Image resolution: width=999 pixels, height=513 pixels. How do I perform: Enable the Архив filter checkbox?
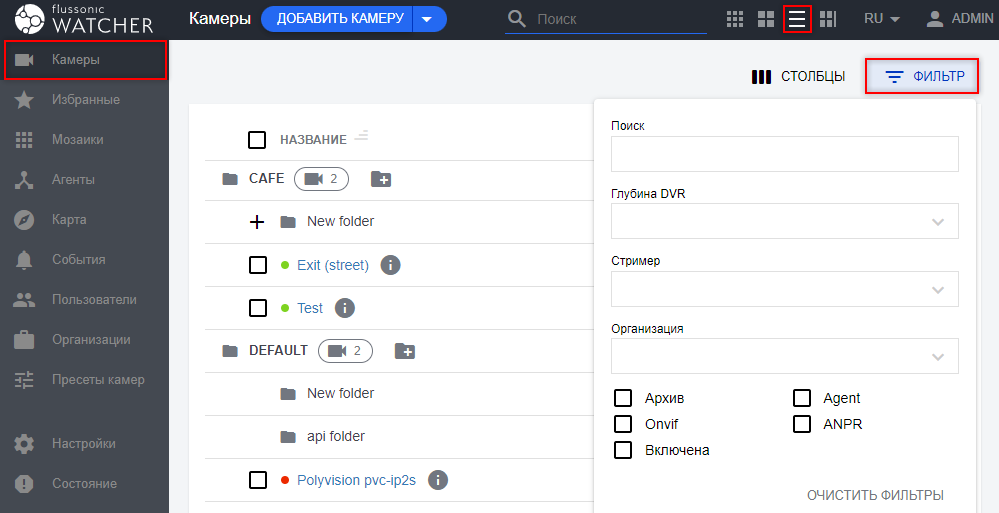tap(623, 398)
